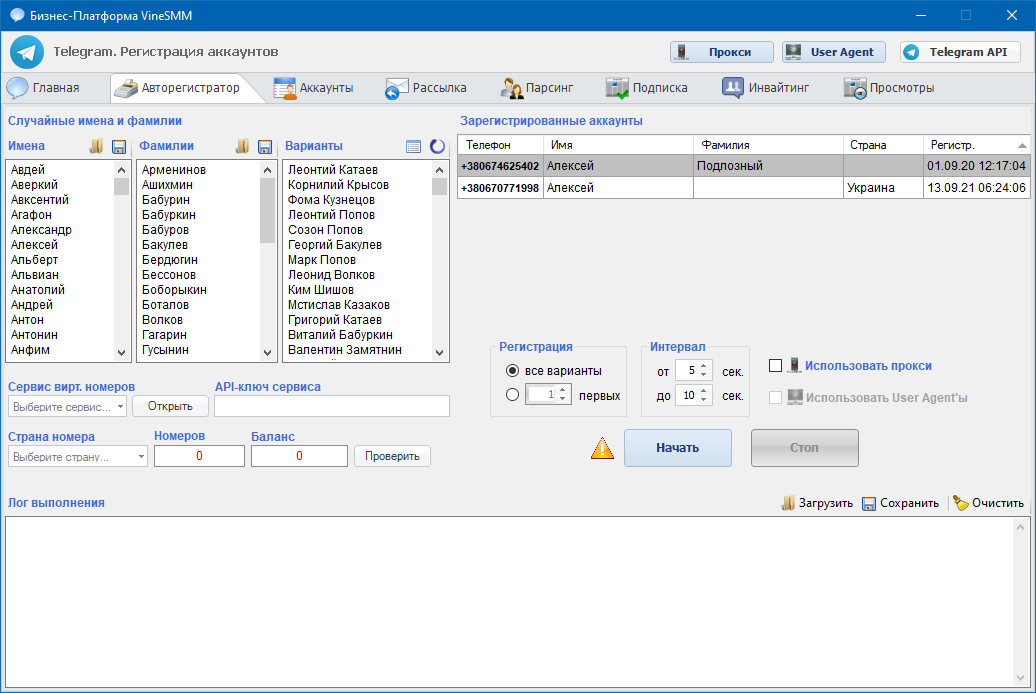1036x693 pixels.
Task: Click the refresh icon beside Варианты
Action: (437, 146)
